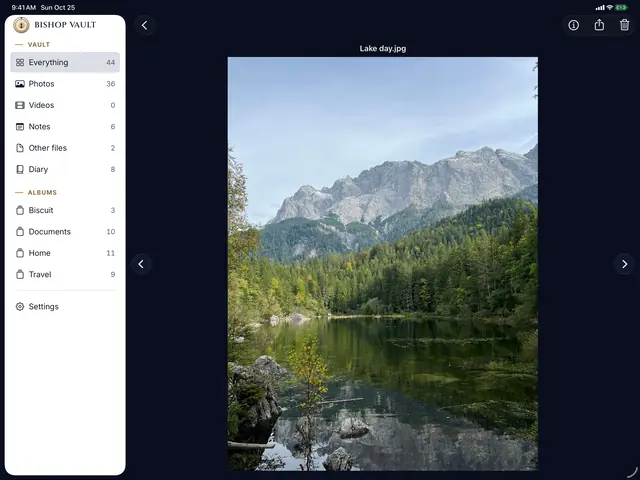This screenshot has height=480, width=640.
Task: Click the Everything grid icon
Action: pyautogui.click(x=20, y=62)
